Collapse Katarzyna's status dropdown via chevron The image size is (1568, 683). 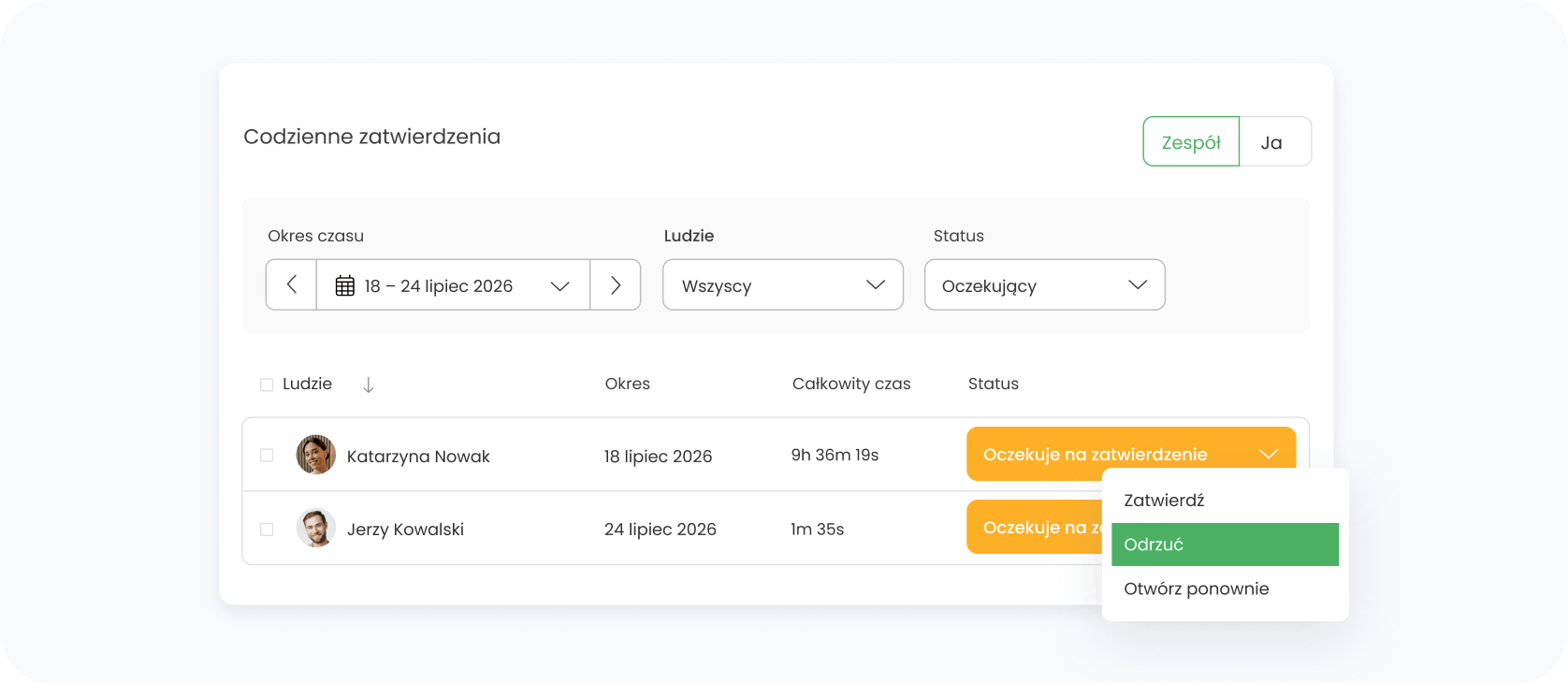(x=1268, y=454)
